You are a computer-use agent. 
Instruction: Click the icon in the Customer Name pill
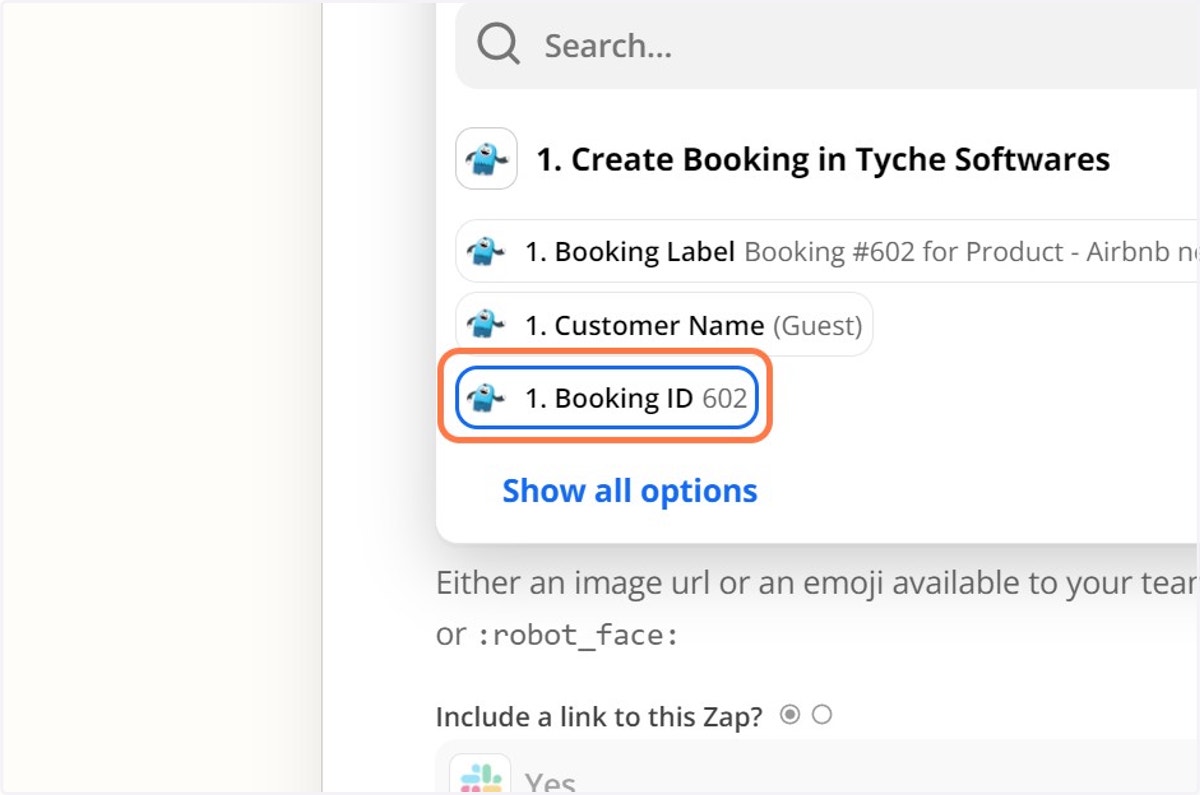(487, 325)
